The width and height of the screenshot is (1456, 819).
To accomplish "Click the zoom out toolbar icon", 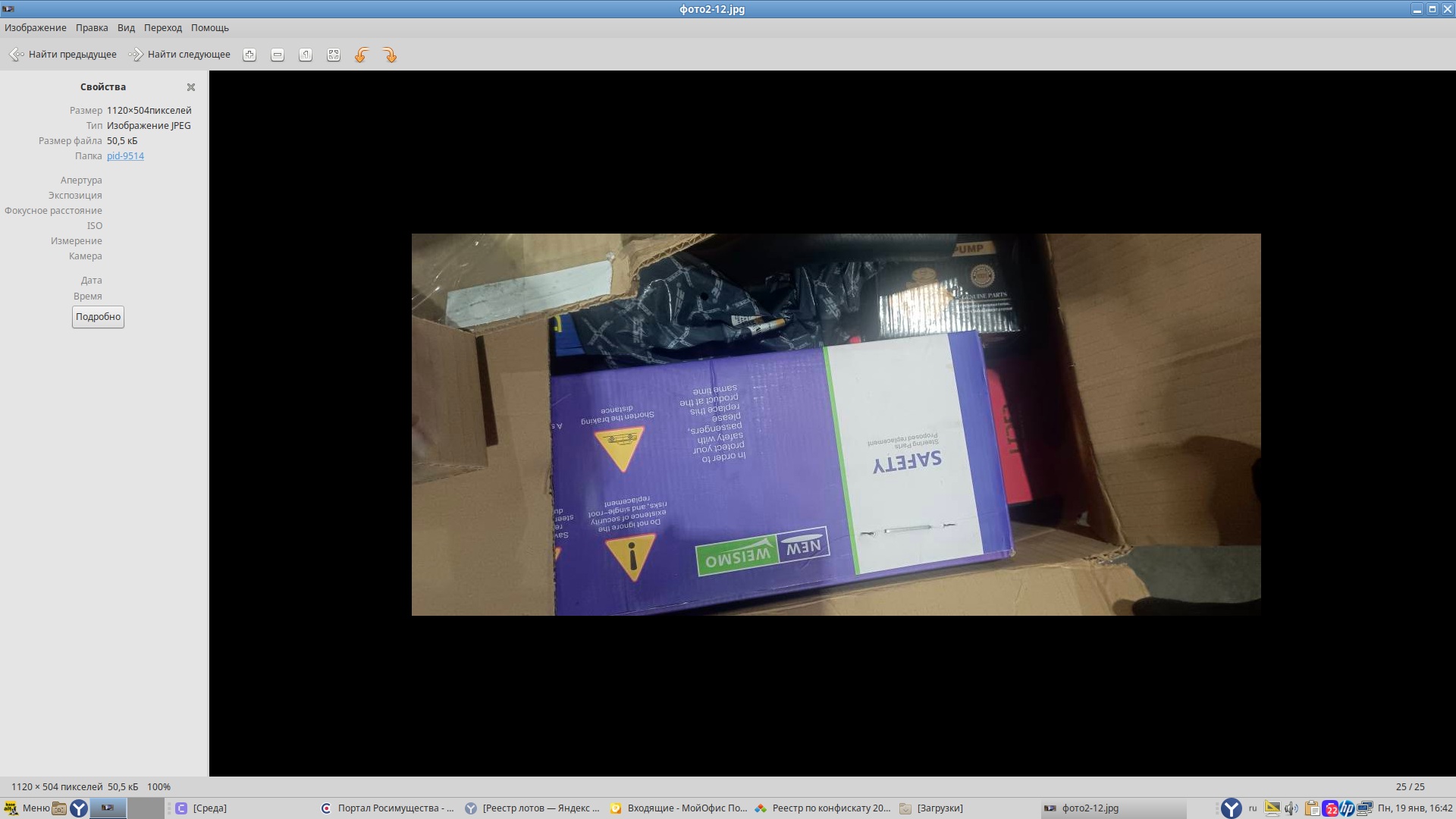I will (x=278, y=55).
